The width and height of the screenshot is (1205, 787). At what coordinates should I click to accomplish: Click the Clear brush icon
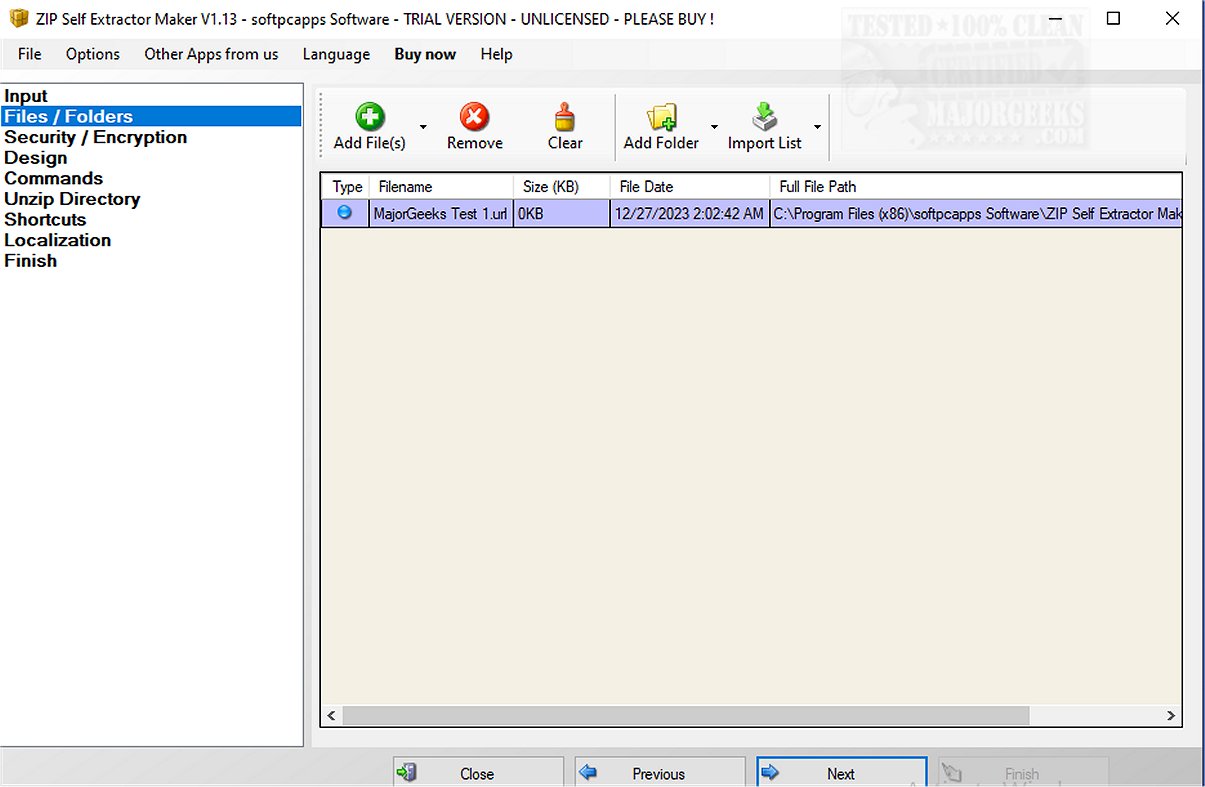tap(565, 117)
